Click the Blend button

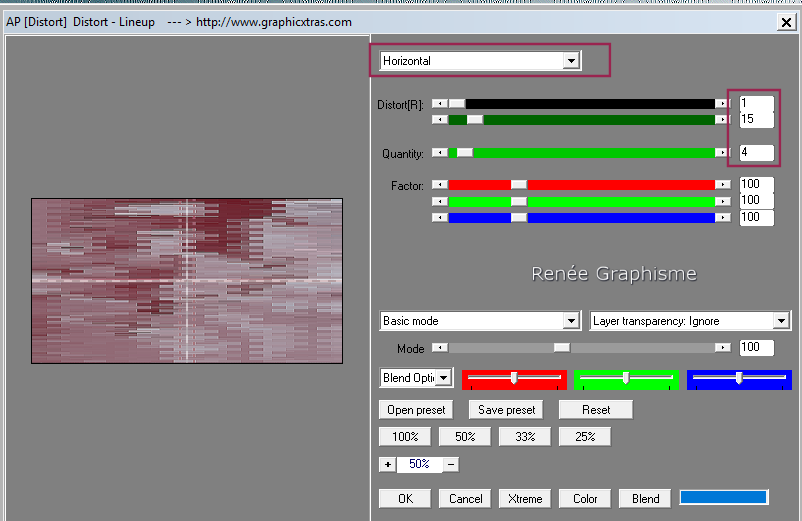645,499
